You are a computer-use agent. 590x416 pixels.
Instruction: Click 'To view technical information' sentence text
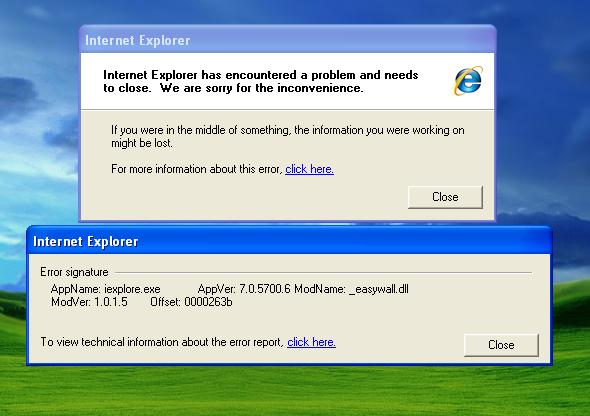[162, 342]
